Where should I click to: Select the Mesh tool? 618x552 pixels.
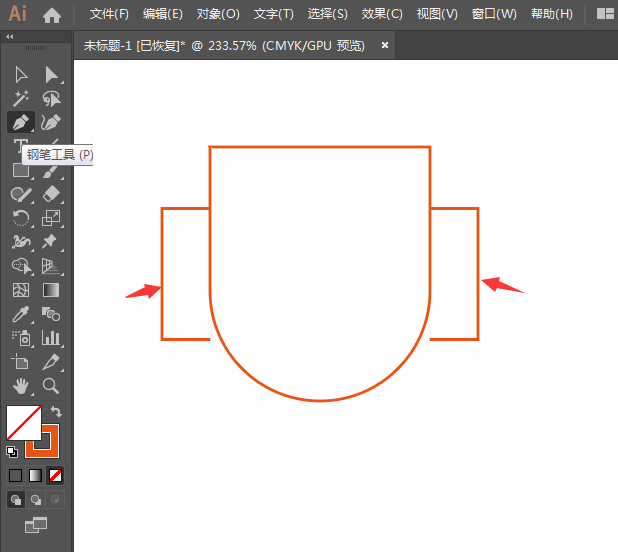click(x=21, y=290)
